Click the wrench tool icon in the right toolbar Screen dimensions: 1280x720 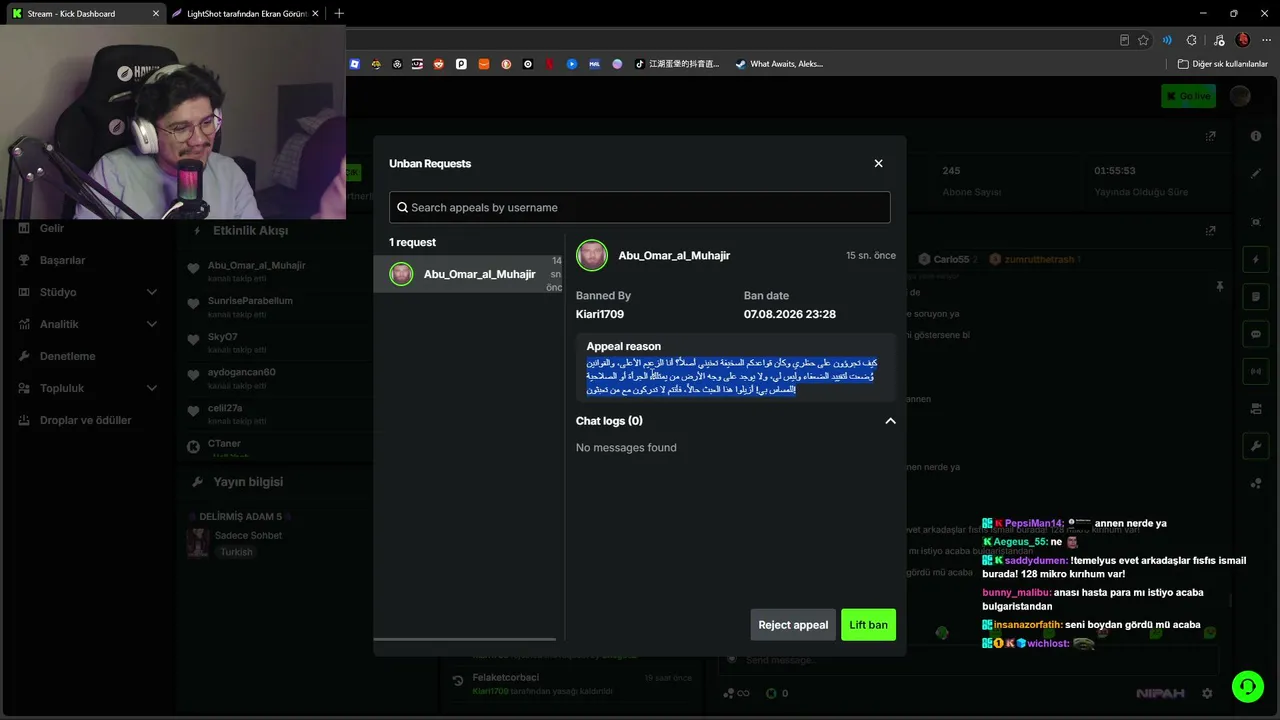coord(1256,446)
